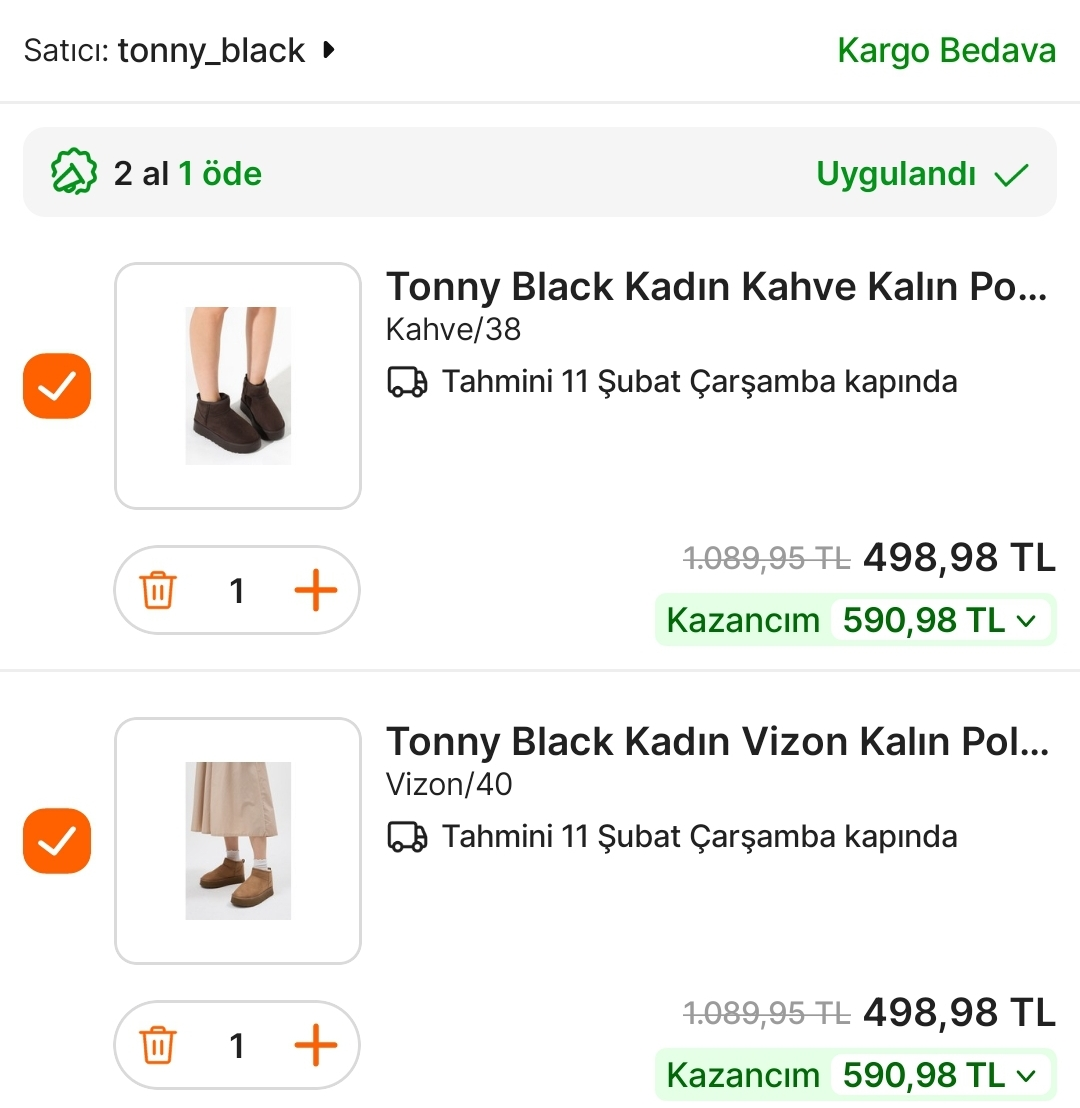Tap the Kargo Bedava label
1080x1108 pixels.
coord(946,50)
